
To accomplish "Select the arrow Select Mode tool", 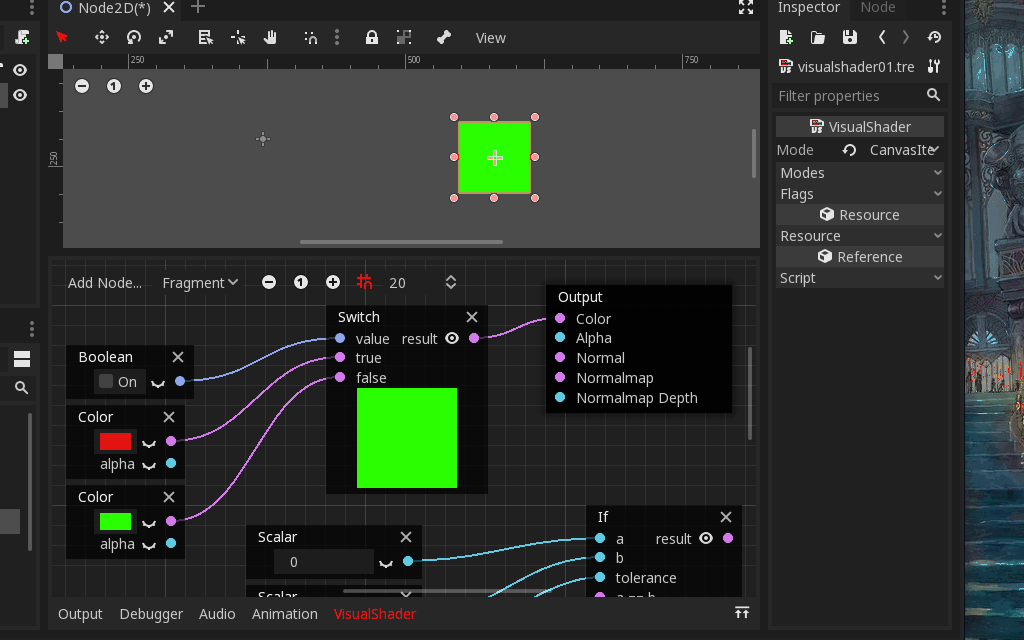I will pyautogui.click(x=62, y=37).
